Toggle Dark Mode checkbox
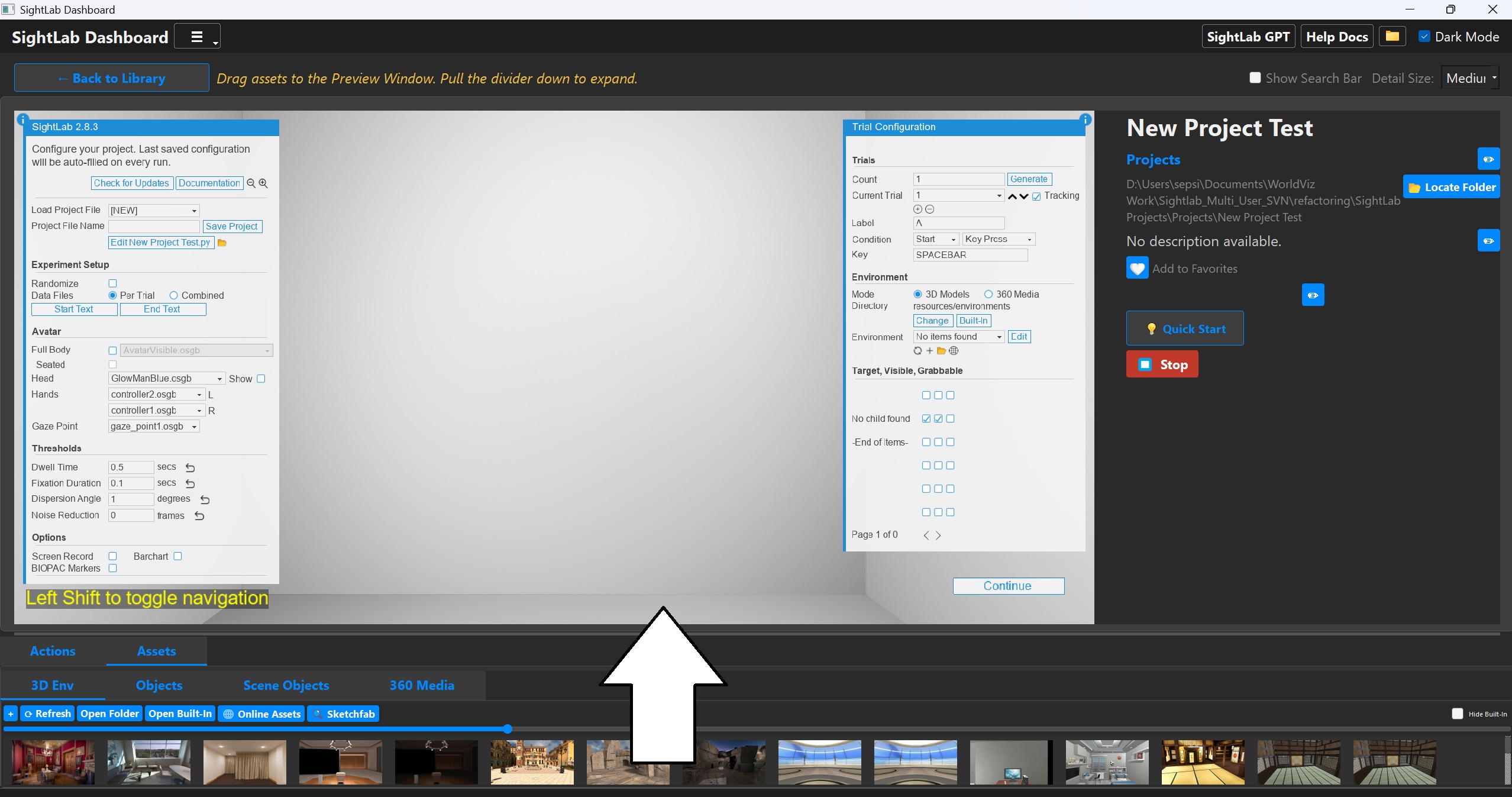The image size is (1512, 797). [x=1424, y=37]
